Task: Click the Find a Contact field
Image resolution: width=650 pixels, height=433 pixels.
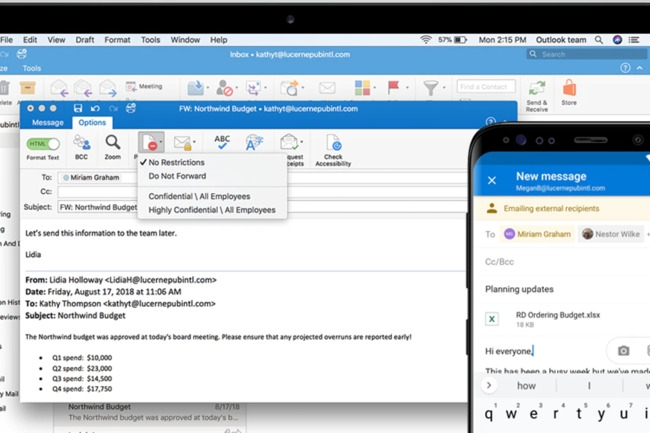Action: click(486, 87)
